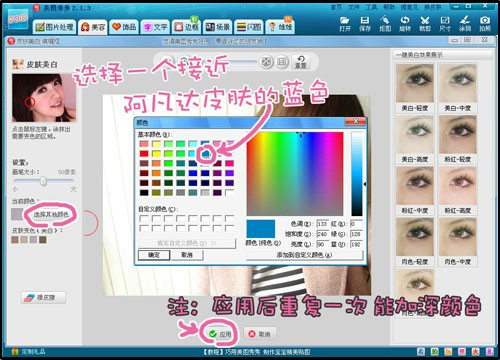Click the 当前颜色 current color swatch
Image resolution: width=500 pixels, height=360 pixels.
17,214
